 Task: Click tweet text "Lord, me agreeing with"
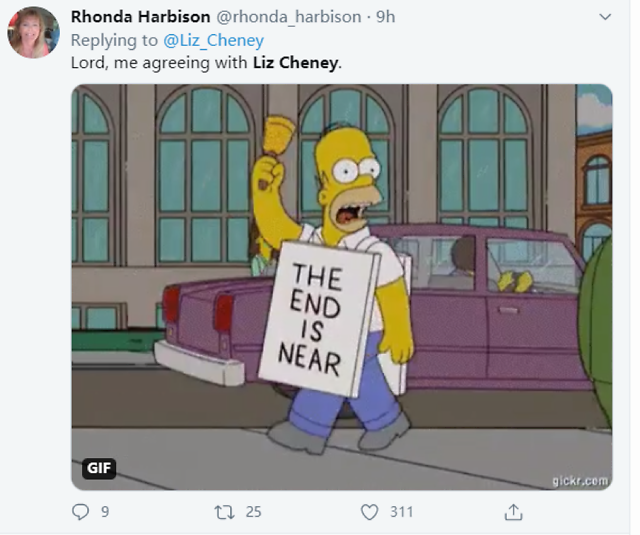click(x=159, y=63)
